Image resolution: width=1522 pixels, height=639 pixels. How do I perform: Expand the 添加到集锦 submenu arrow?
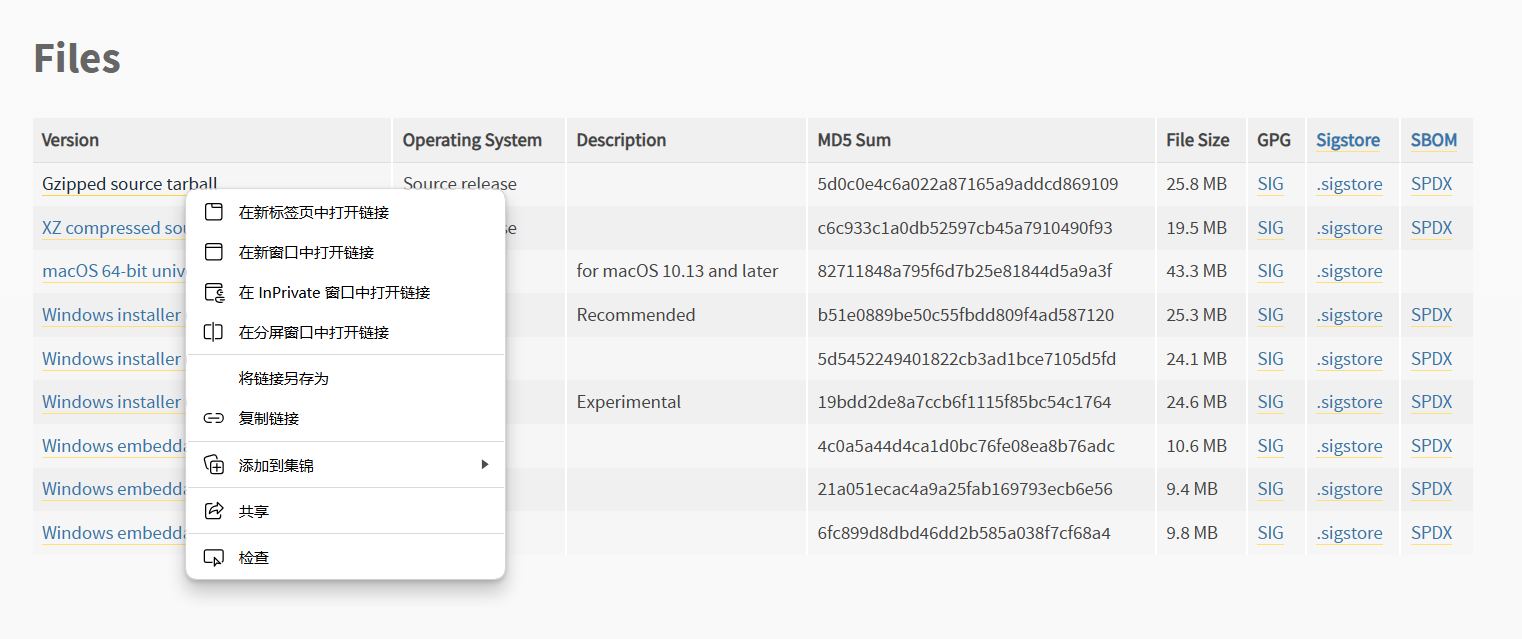485,464
